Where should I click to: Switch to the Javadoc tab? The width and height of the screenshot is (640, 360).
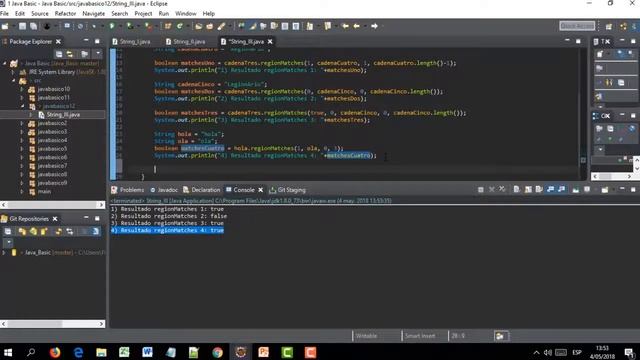click(164, 190)
